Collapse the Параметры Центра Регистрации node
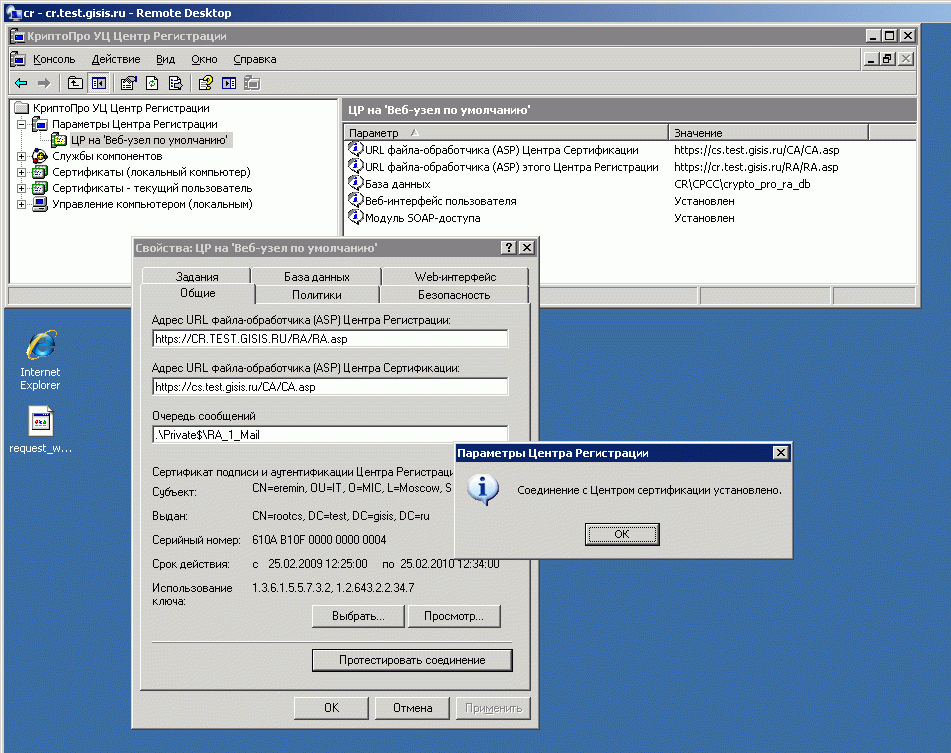The height and width of the screenshot is (753, 951). point(21,124)
